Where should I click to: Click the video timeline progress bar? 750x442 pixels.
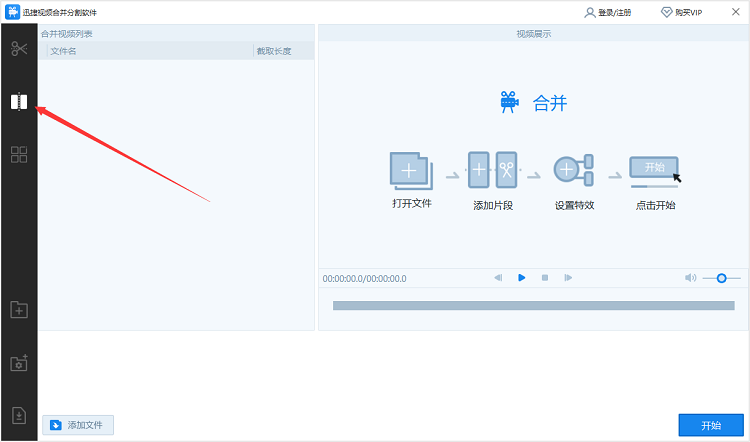coord(533,306)
